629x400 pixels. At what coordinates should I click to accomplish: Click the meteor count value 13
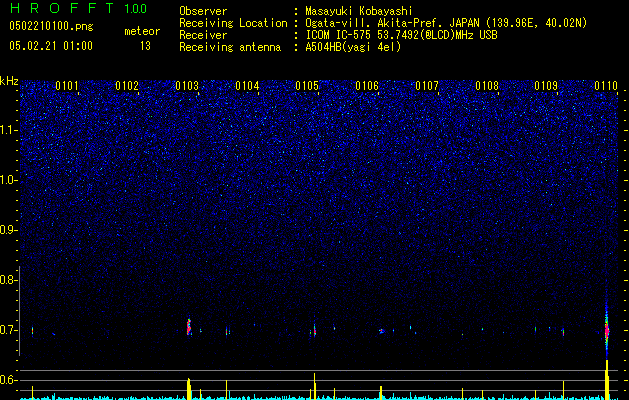coord(145,46)
